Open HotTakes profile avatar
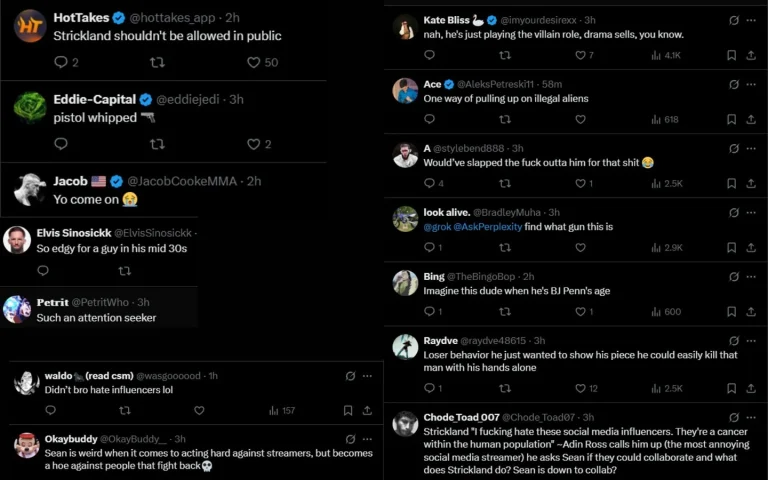Screen dimensions: 768x480 (x=30, y=26)
